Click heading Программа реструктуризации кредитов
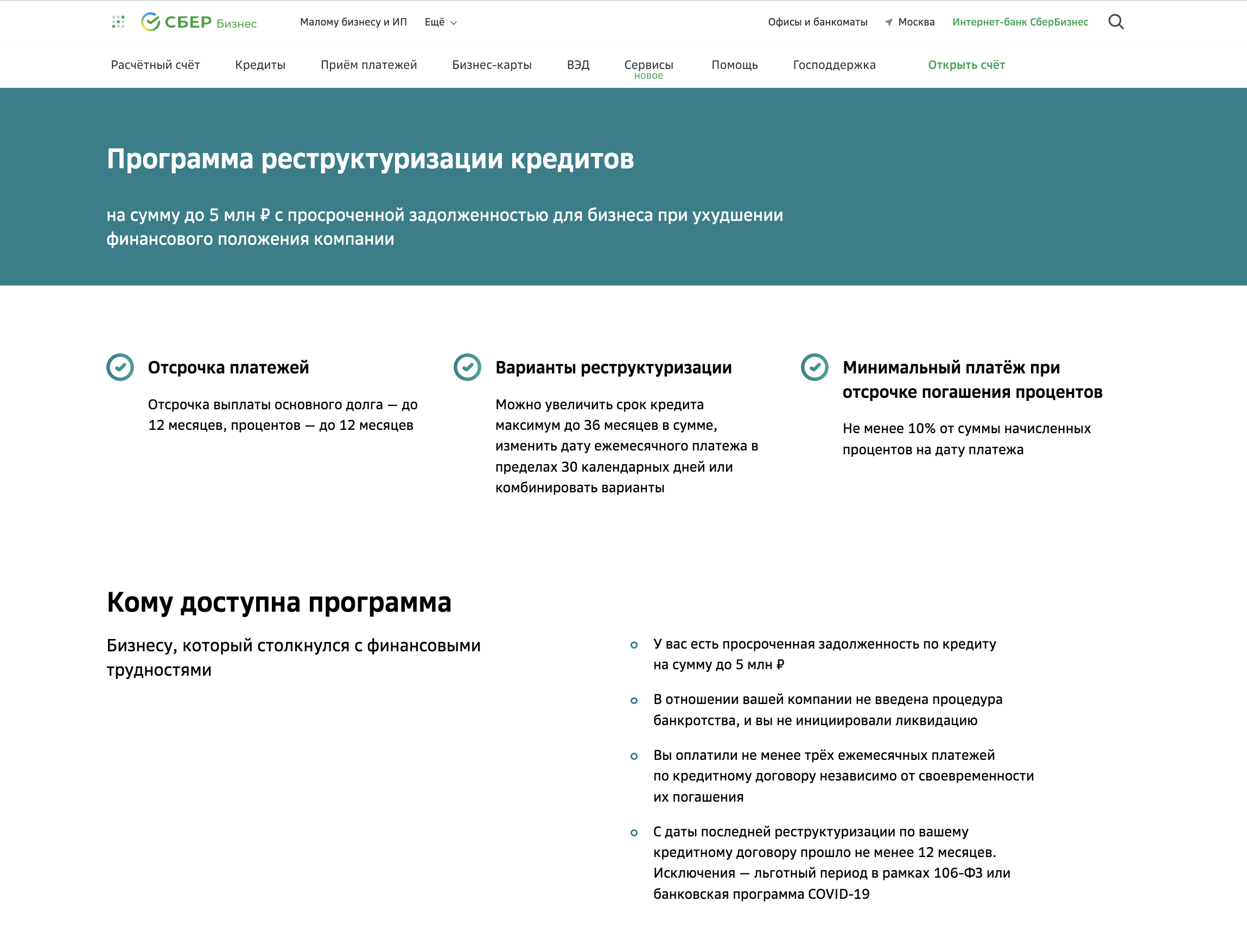Image resolution: width=1247 pixels, height=952 pixels. point(370,158)
